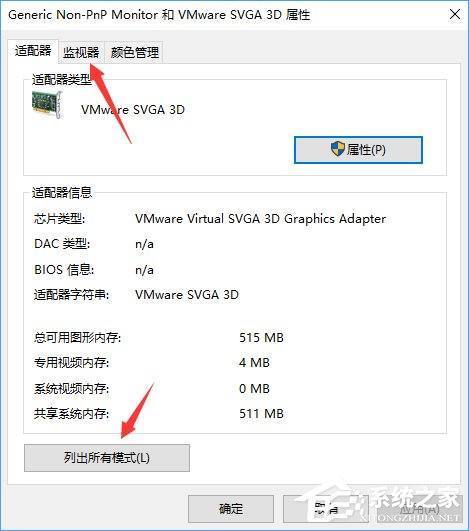Select the 适配器 tab
Image resolution: width=469 pixels, height=531 pixels.
[33, 51]
